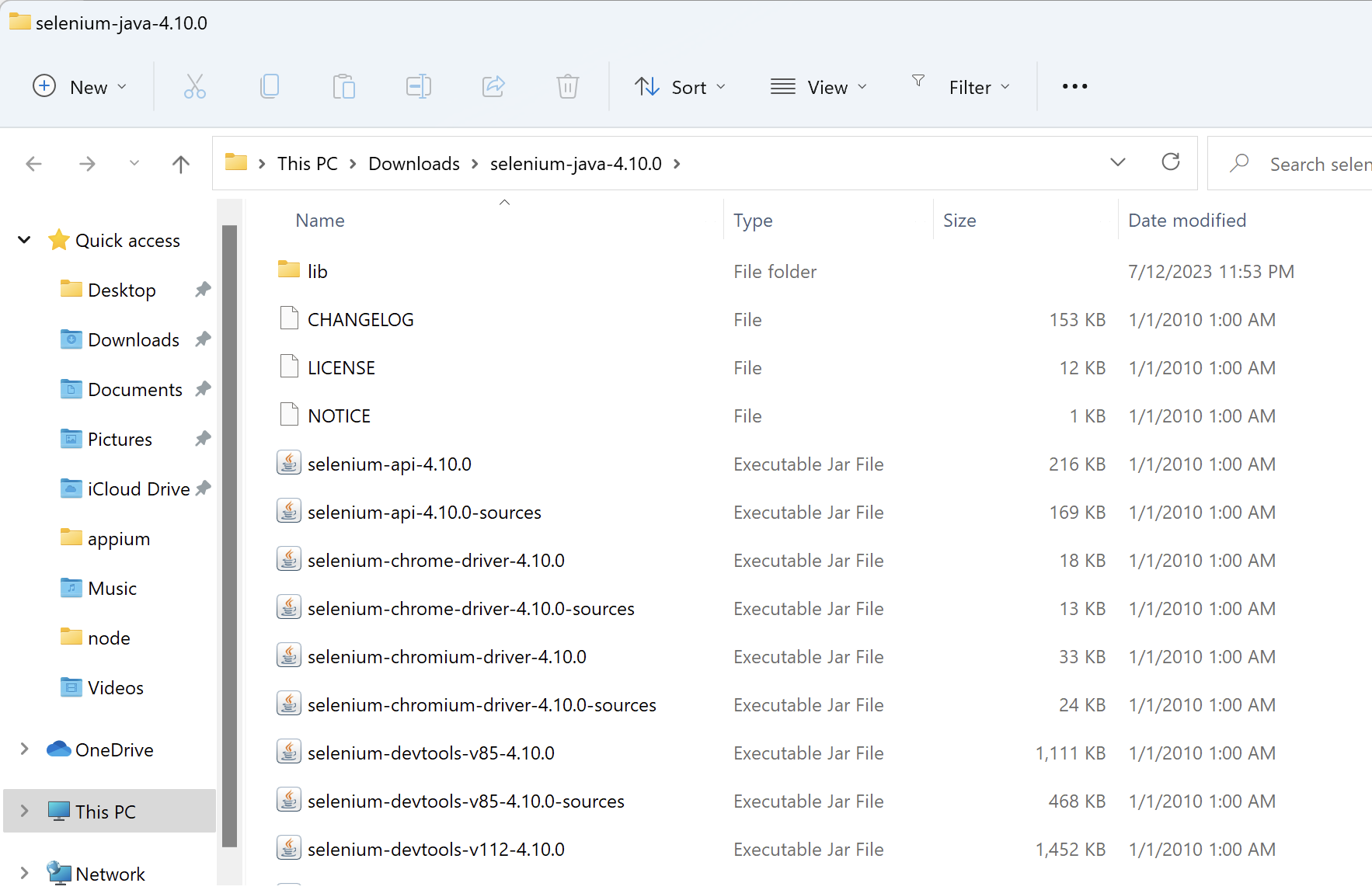Open the node folder in sidebar
The height and width of the screenshot is (890, 1372).
pyautogui.click(x=109, y=638)
